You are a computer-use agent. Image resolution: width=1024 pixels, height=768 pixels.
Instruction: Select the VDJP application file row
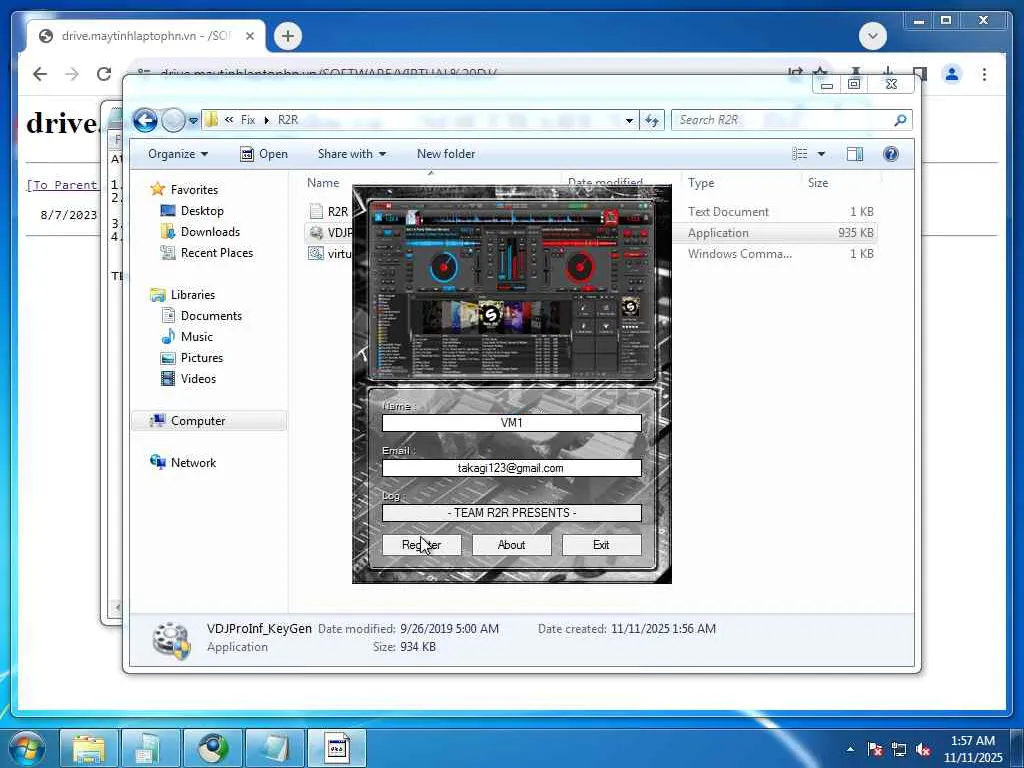tap(329, 232)
